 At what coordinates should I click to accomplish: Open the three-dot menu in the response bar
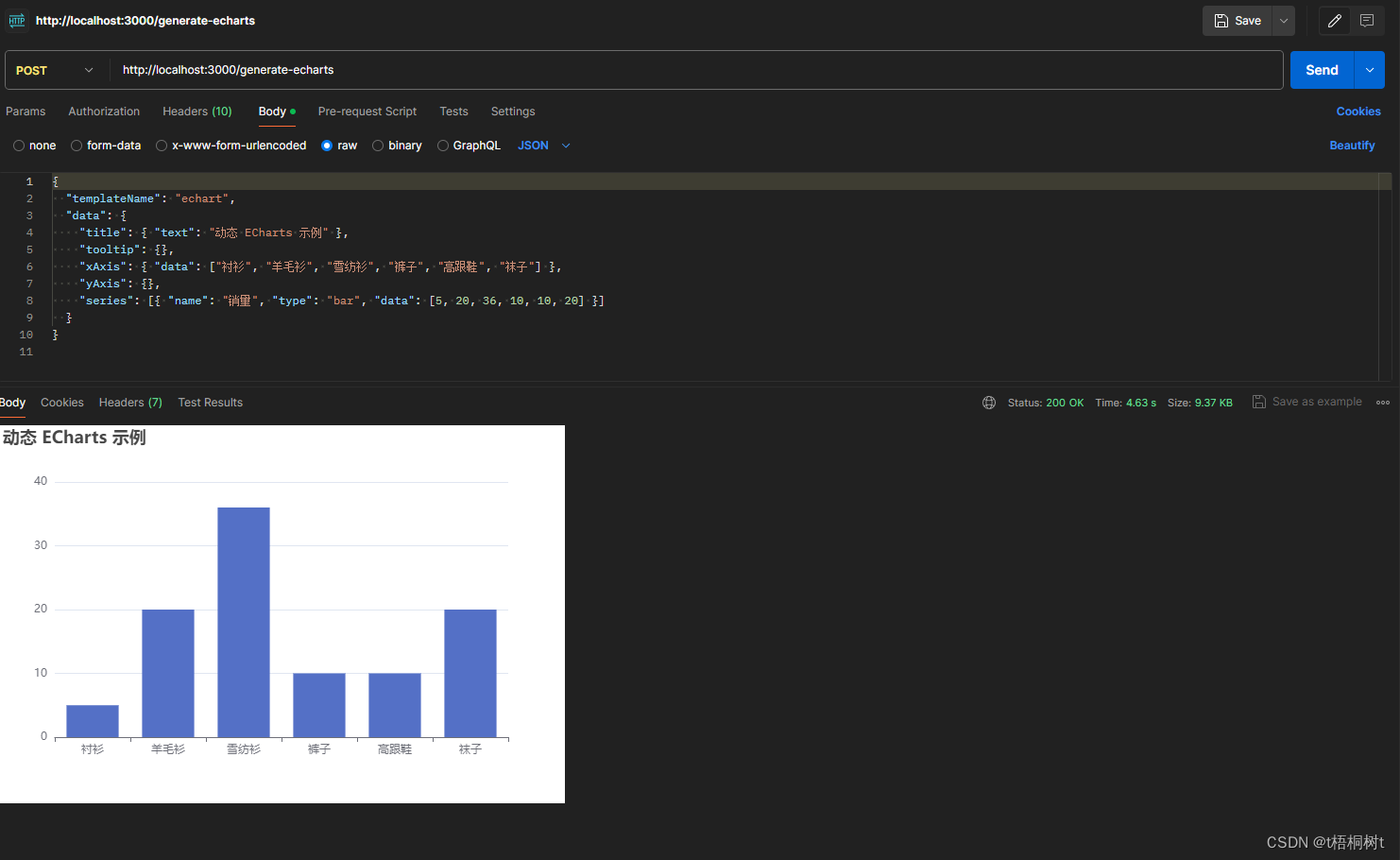[1382, 402]
